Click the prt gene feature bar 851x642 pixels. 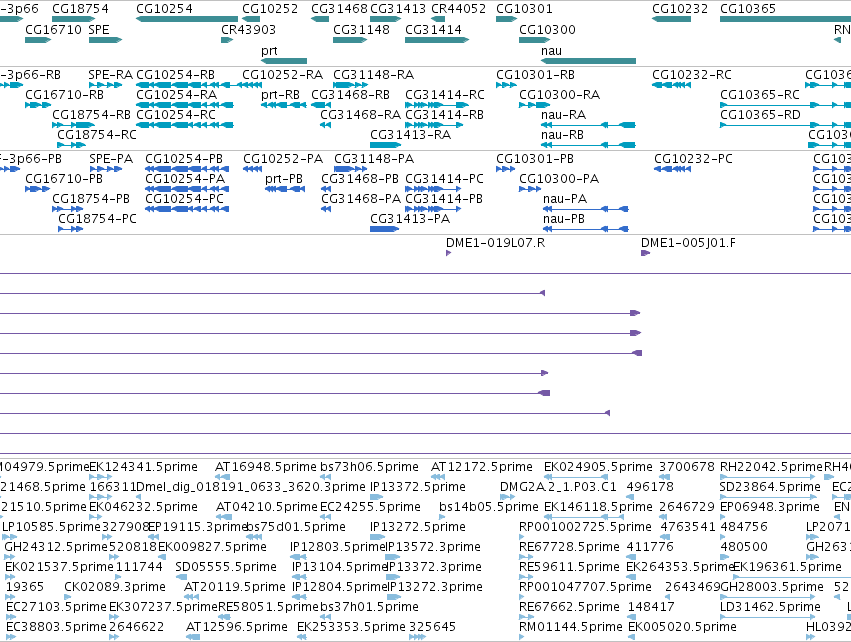pos(284,61)
